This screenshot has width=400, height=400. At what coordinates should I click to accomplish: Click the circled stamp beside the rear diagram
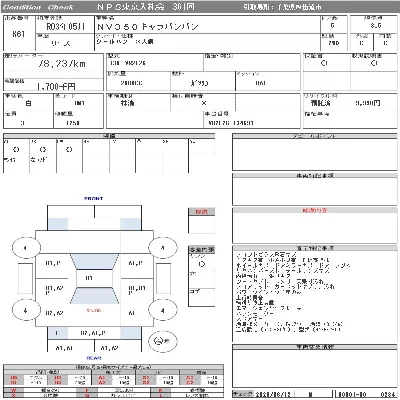point(163,341)
